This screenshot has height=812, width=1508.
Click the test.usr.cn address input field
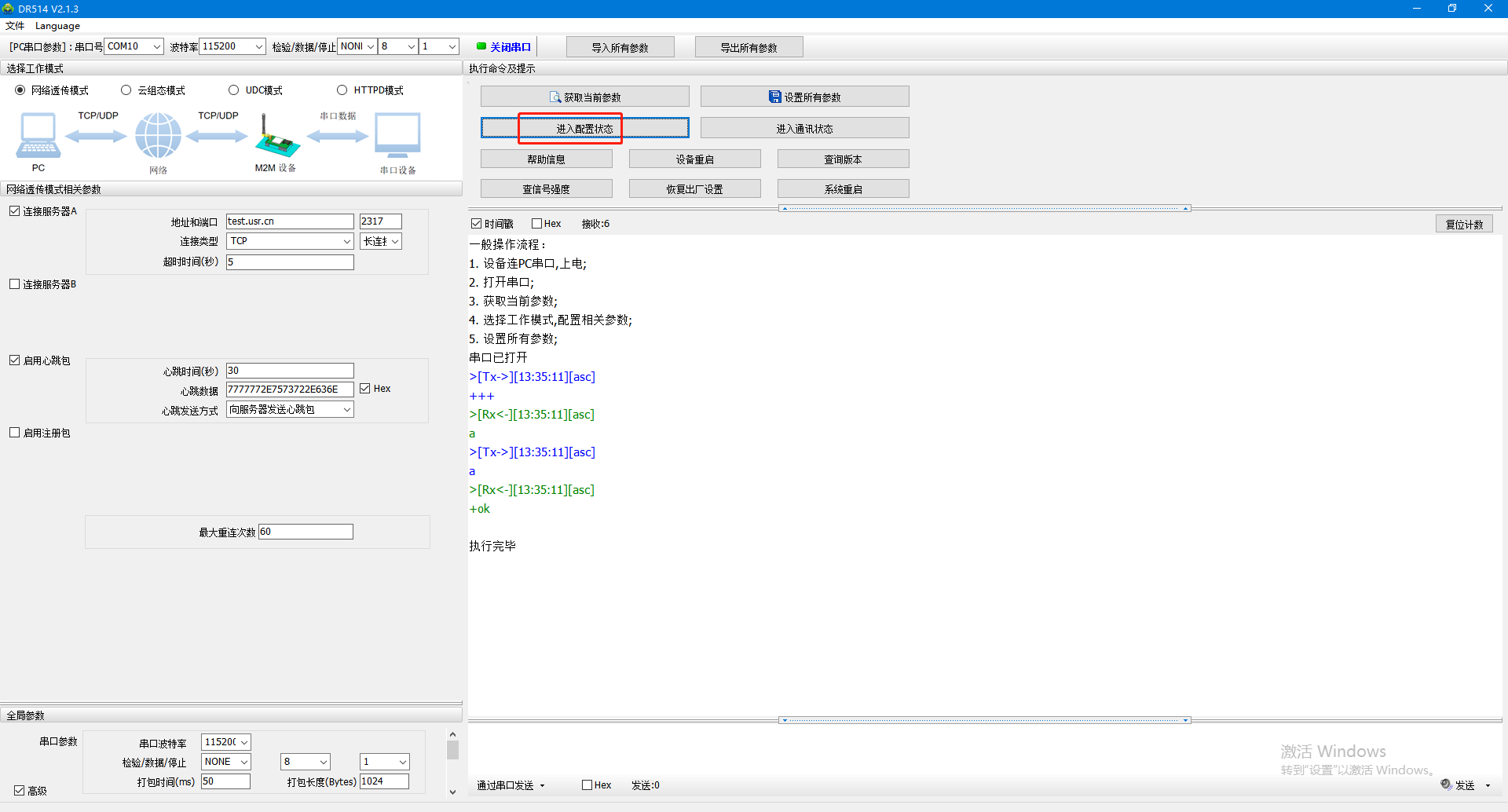click(x=290, y=221)
